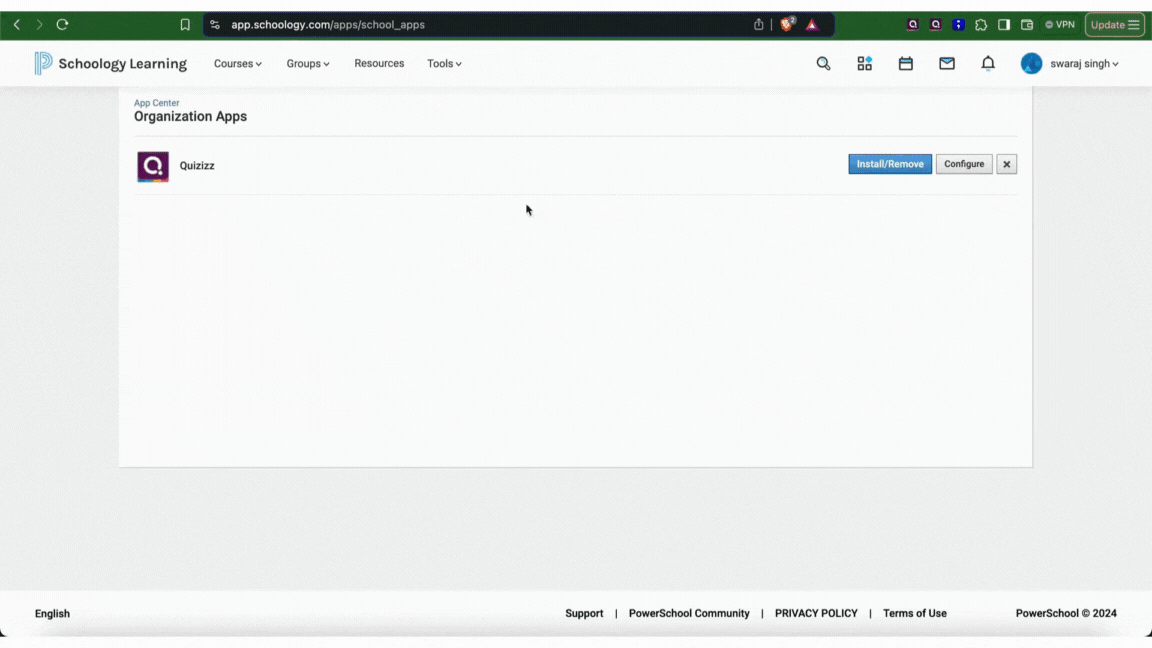Open the Terms of Use link
This screenshot has width=1152, height=648.
click(x=915, y=613)
